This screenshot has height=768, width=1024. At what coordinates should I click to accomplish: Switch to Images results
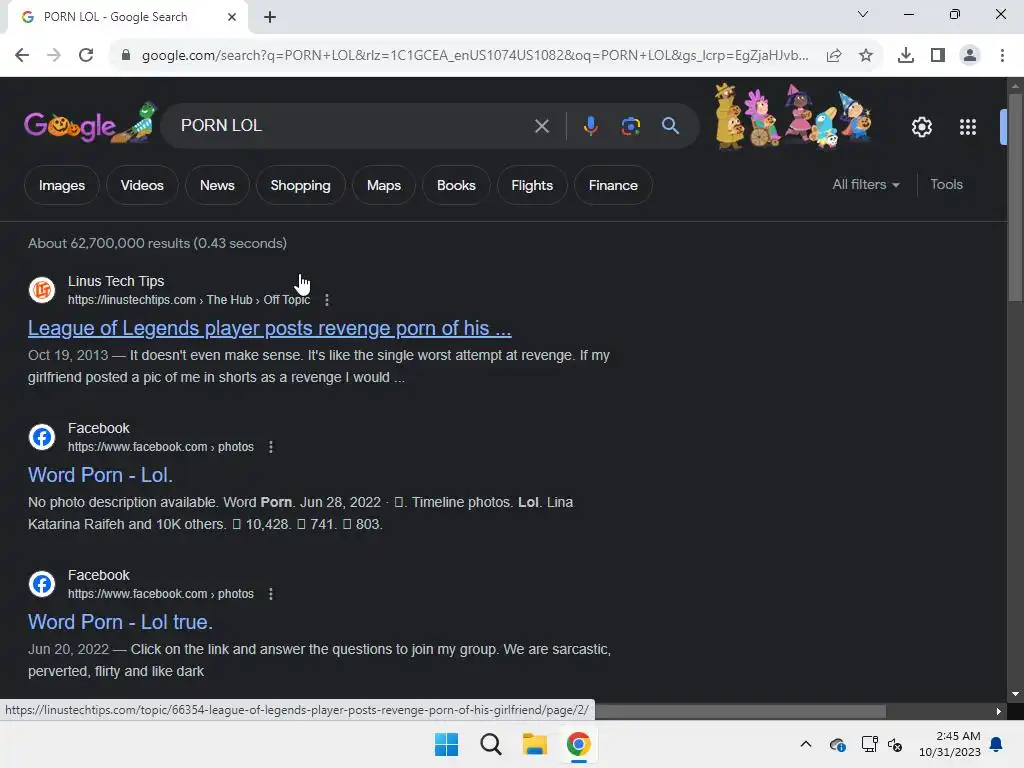pos(62,185)
